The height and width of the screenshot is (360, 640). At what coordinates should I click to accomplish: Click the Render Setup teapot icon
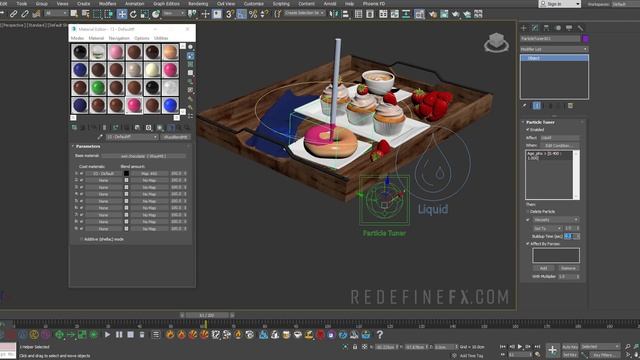point(433,14)
